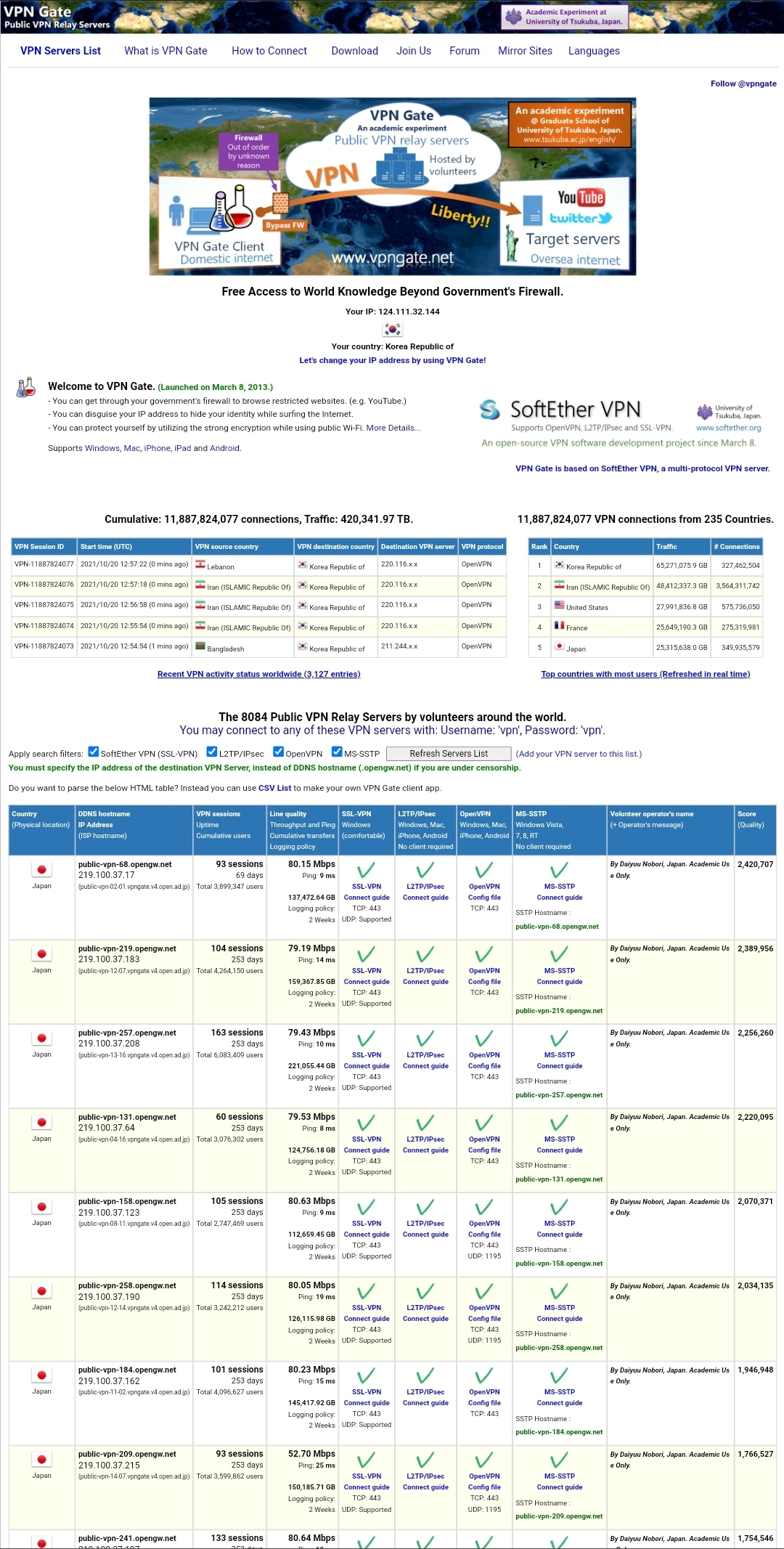Toggle MS-SSTP filter checkbox

point(337,752)
